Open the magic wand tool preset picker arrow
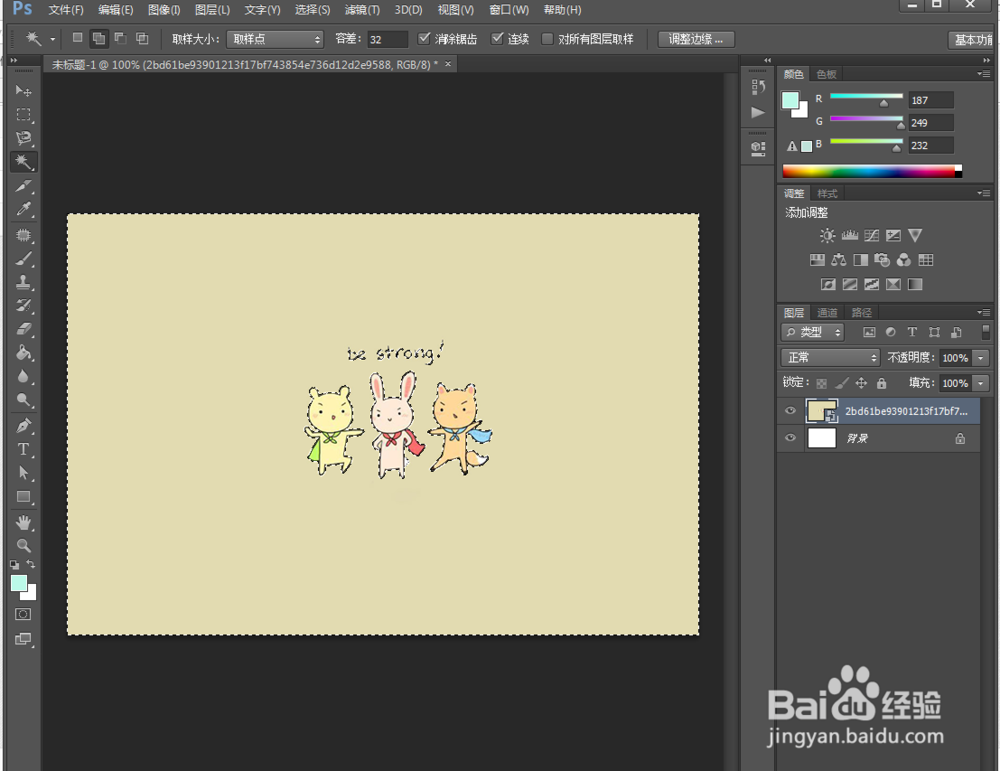Screen dimensions: 1000x771 click(52, 40)
